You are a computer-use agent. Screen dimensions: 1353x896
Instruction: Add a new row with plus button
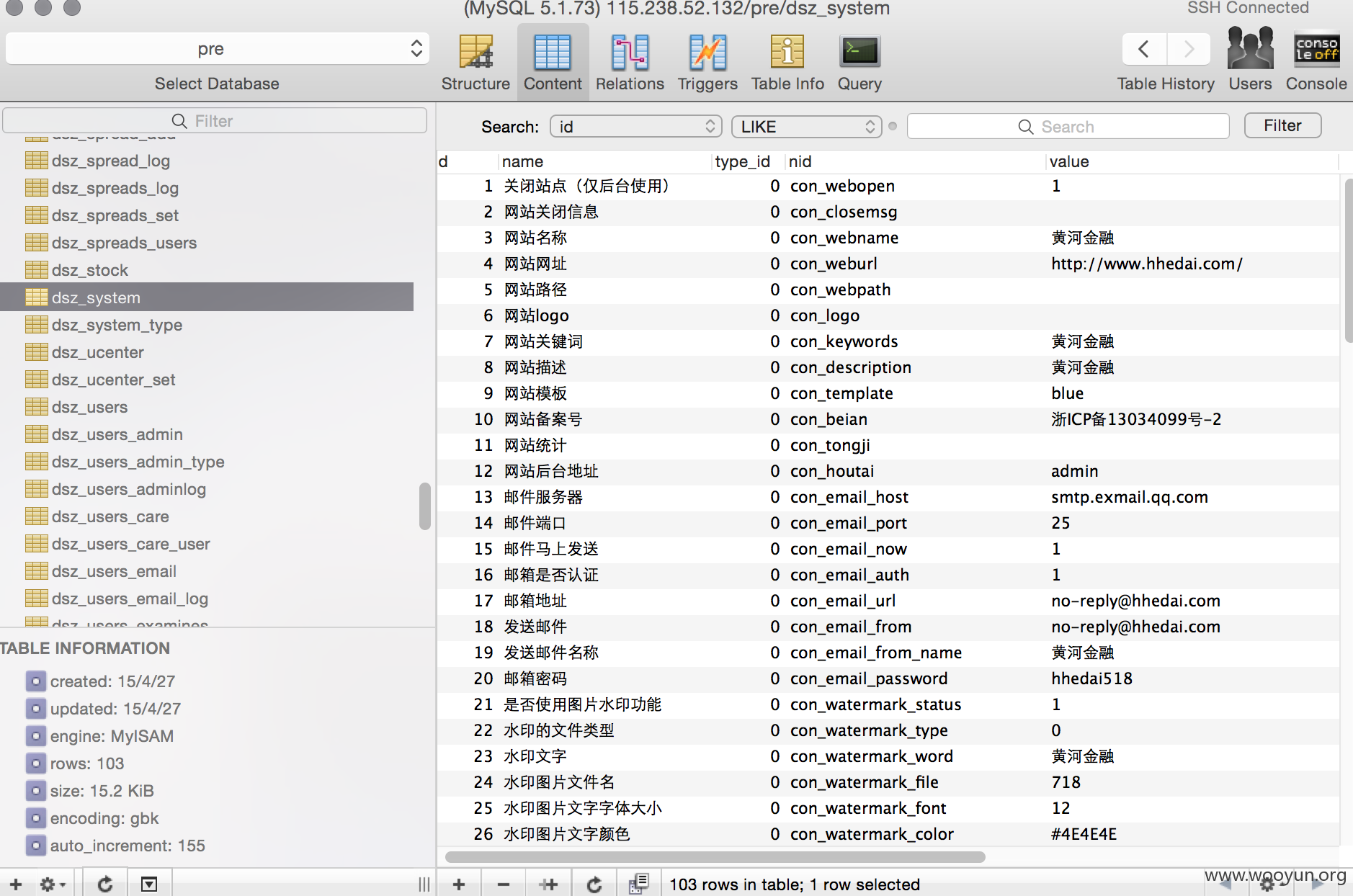(459, 884)
